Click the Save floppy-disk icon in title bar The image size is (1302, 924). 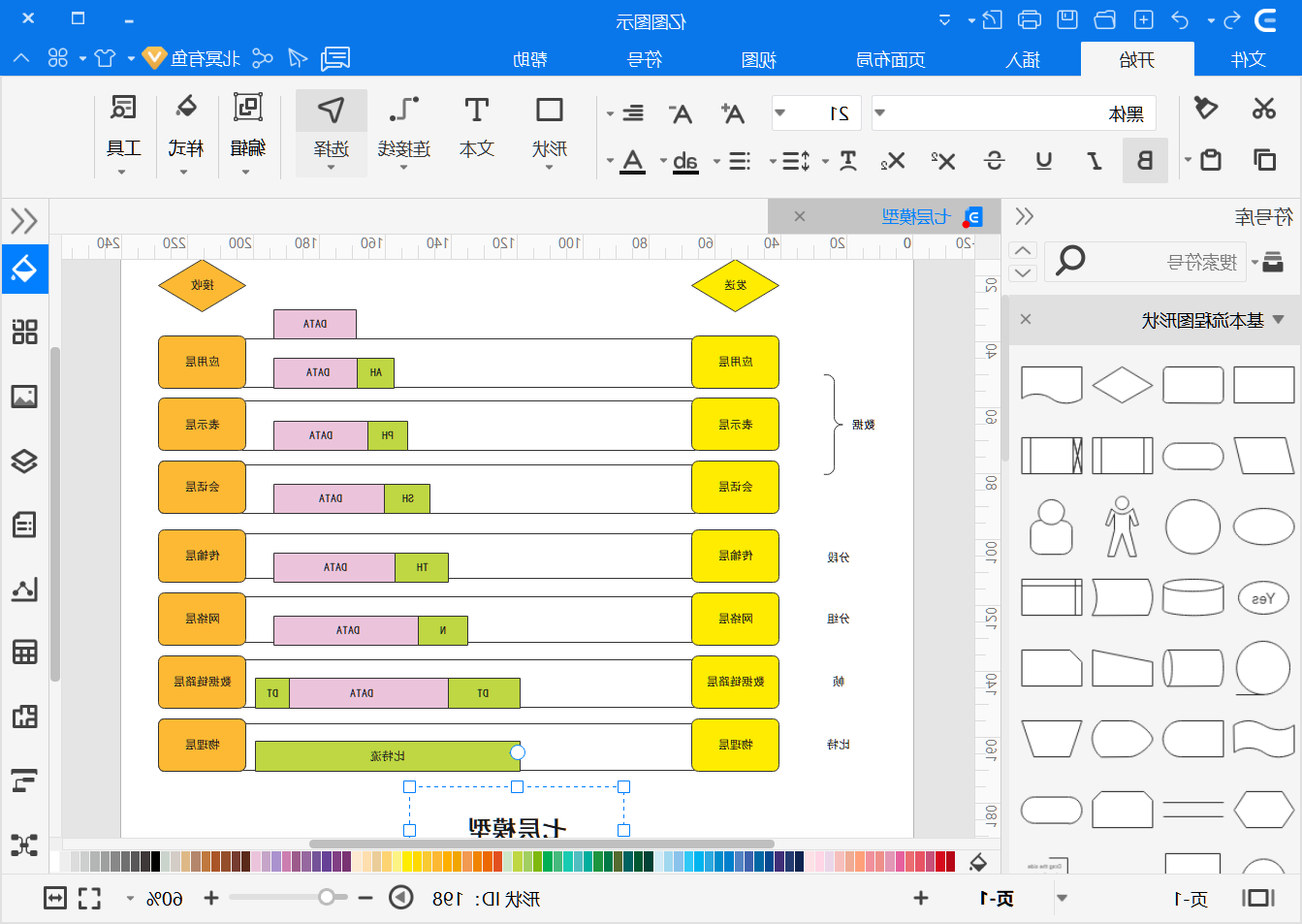pyautogui.click(x=1067, y=19)
